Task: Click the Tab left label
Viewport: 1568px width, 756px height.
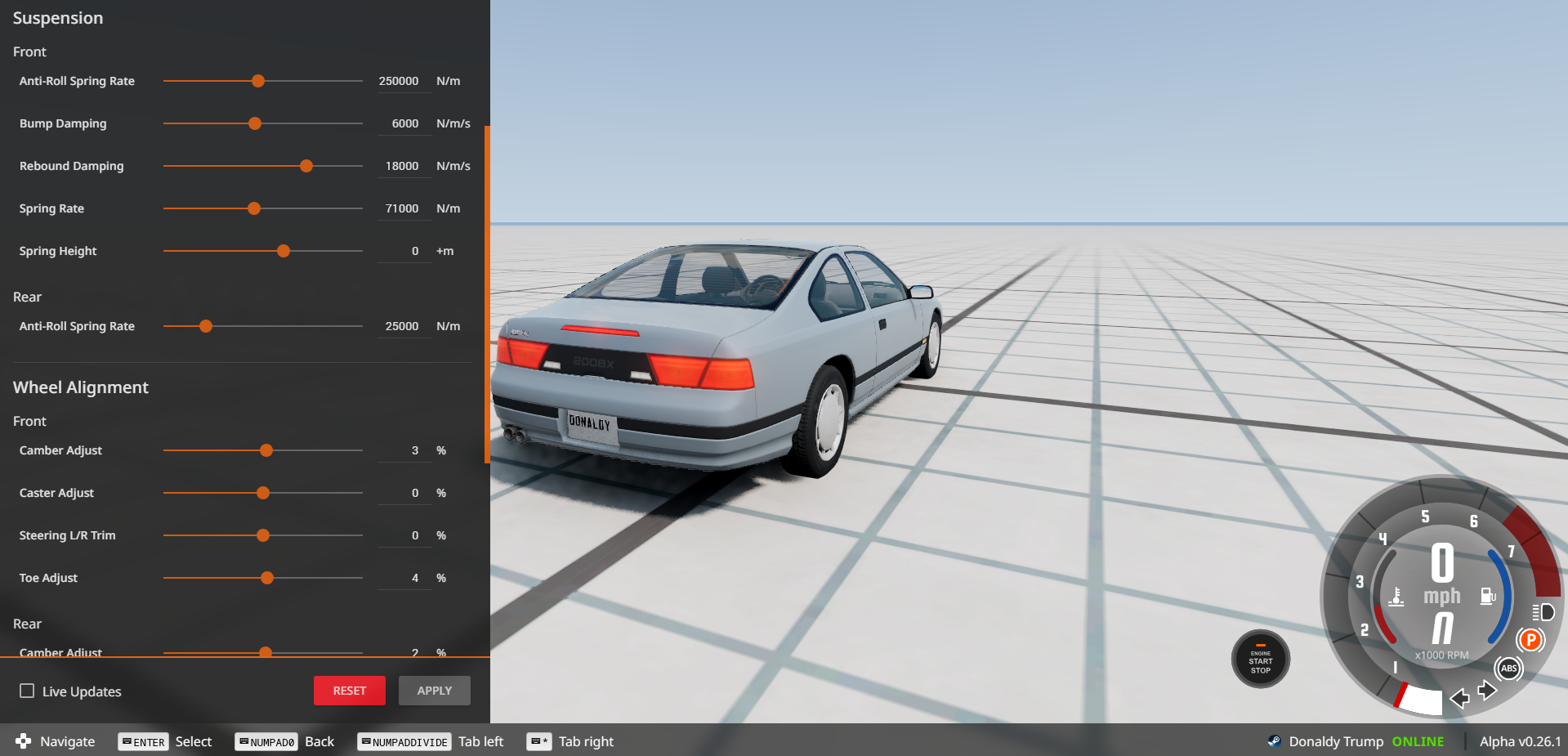Action: [480, 741]
